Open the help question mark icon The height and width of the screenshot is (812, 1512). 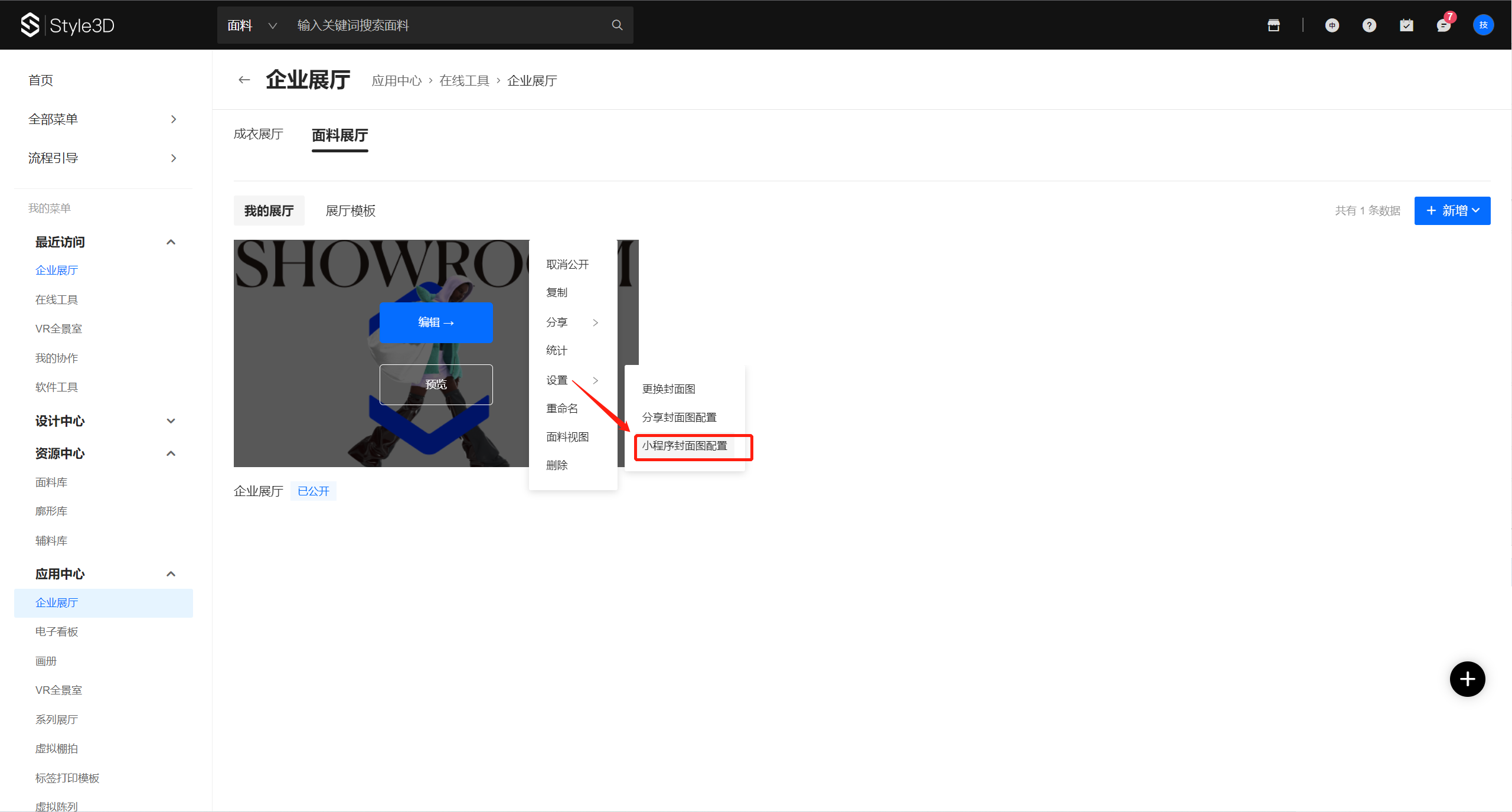1369,25
